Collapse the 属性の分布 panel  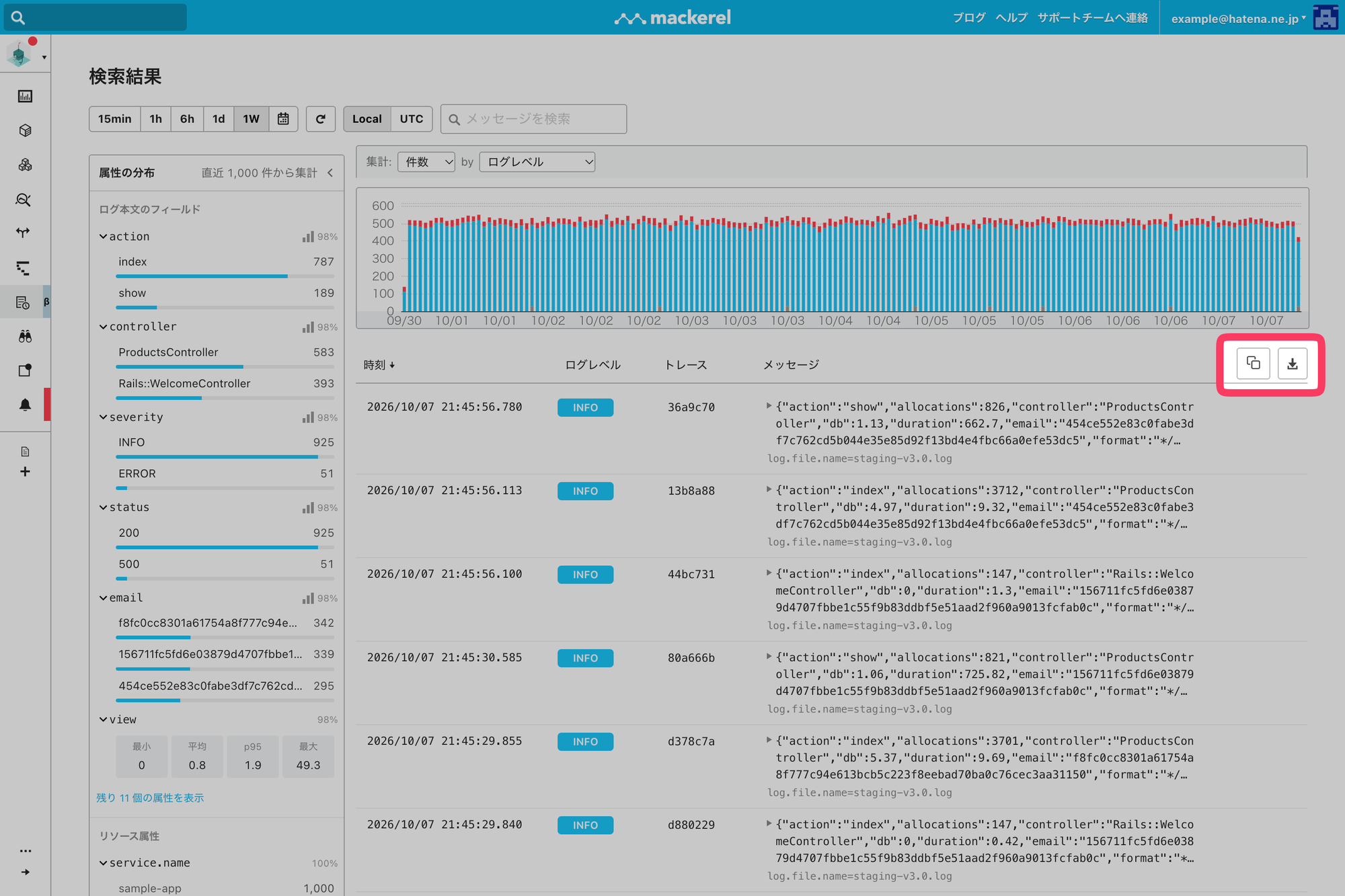[330, 173]
